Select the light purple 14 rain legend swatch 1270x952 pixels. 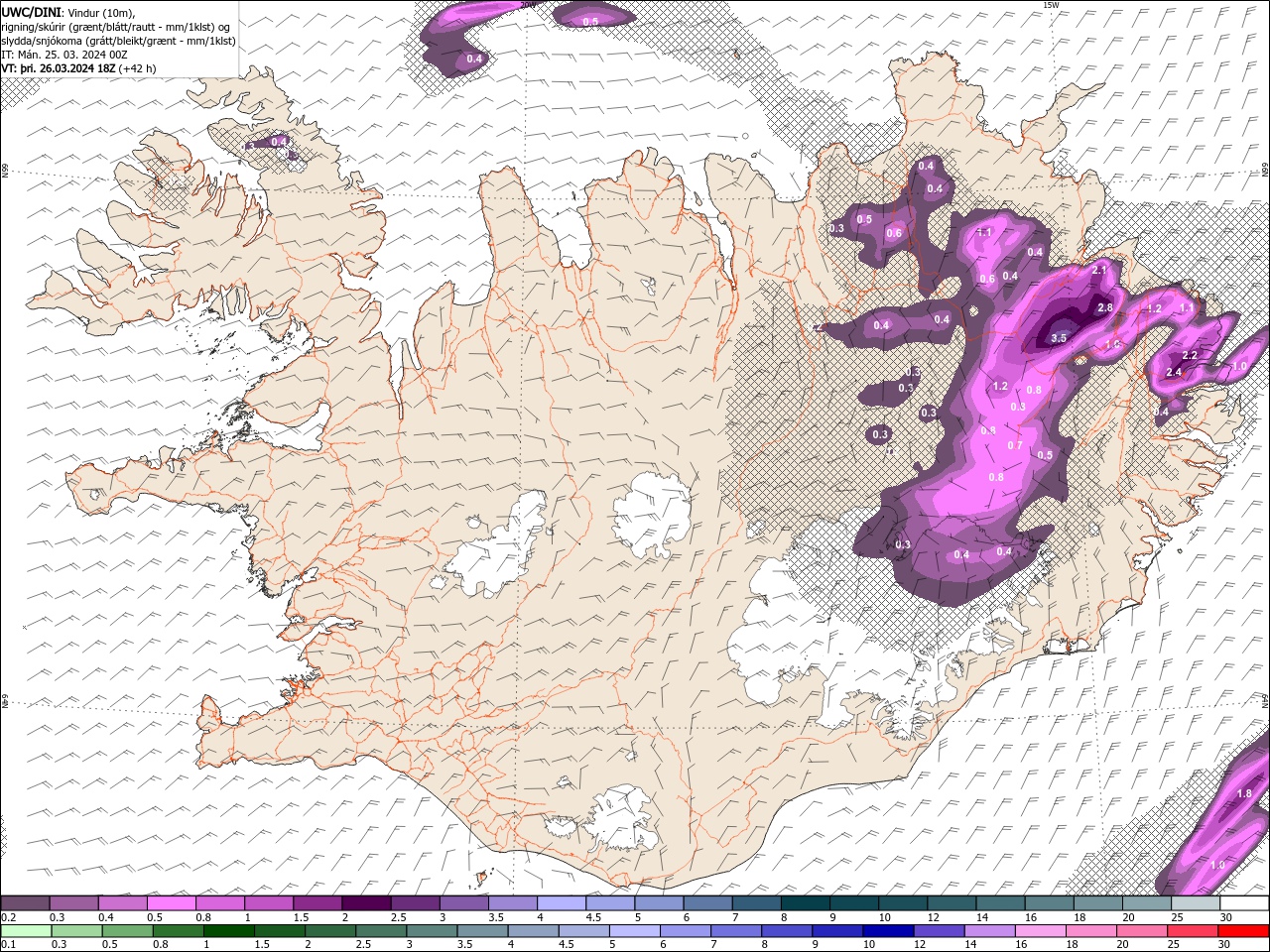[x=990, y=930]
